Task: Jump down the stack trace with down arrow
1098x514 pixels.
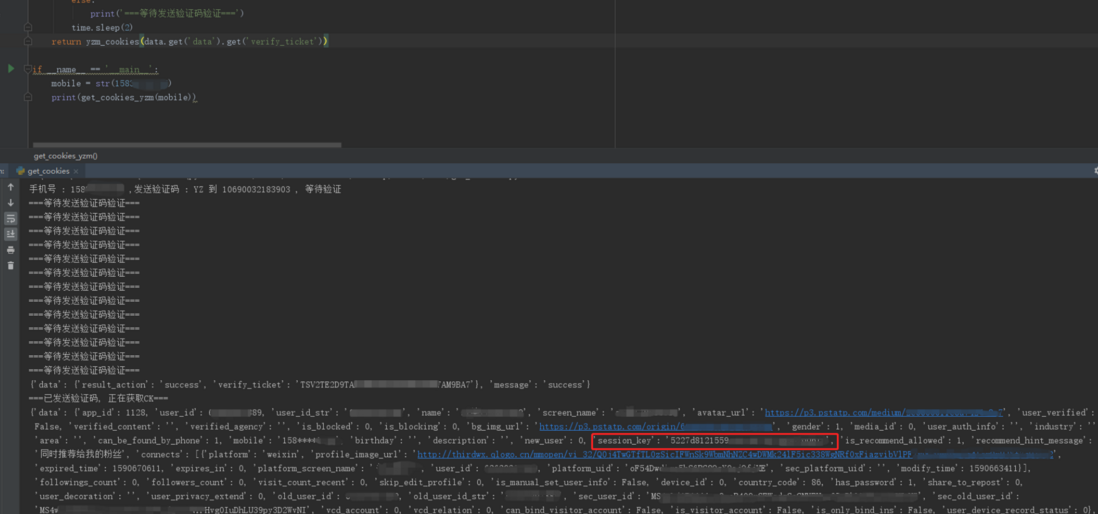Action: click(11, 203)
